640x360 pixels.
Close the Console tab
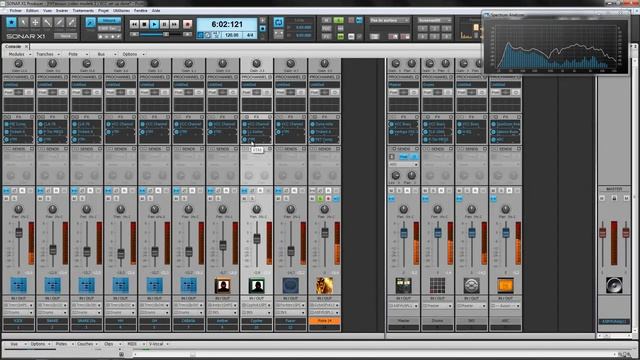(27, 47)
